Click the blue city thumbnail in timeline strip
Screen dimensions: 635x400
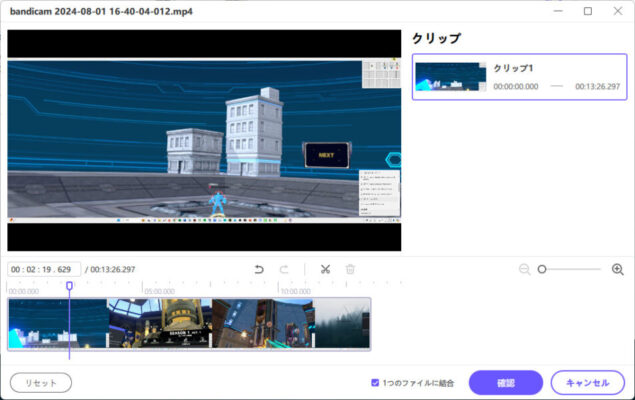point(58,323)
